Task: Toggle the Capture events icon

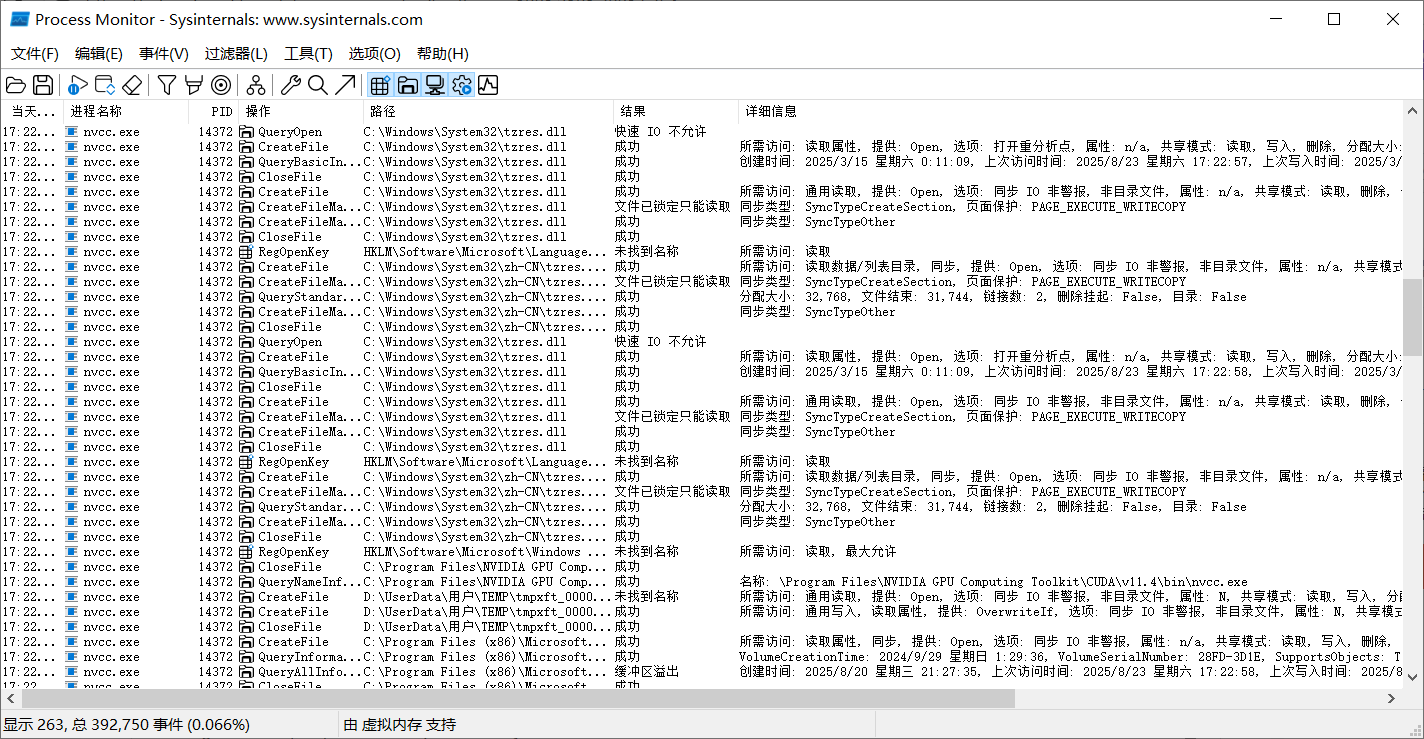Action: 78,85
